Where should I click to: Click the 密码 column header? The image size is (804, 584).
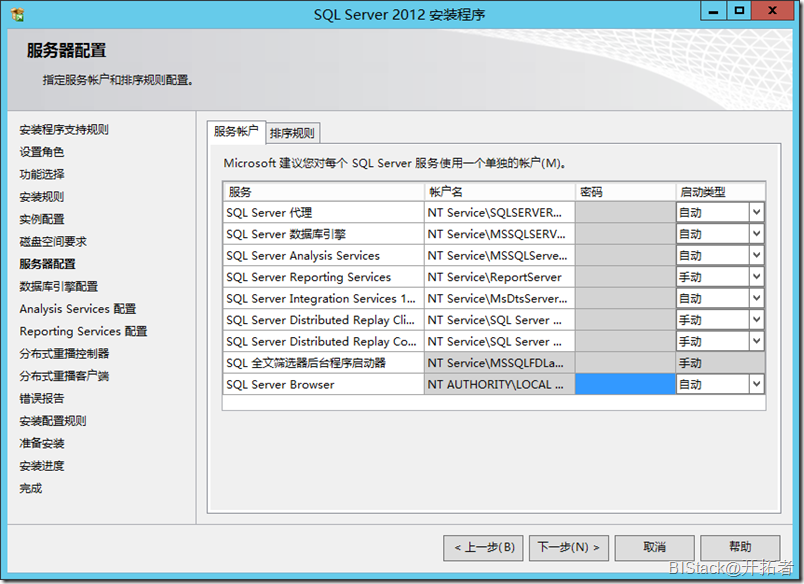pos(625,192)
